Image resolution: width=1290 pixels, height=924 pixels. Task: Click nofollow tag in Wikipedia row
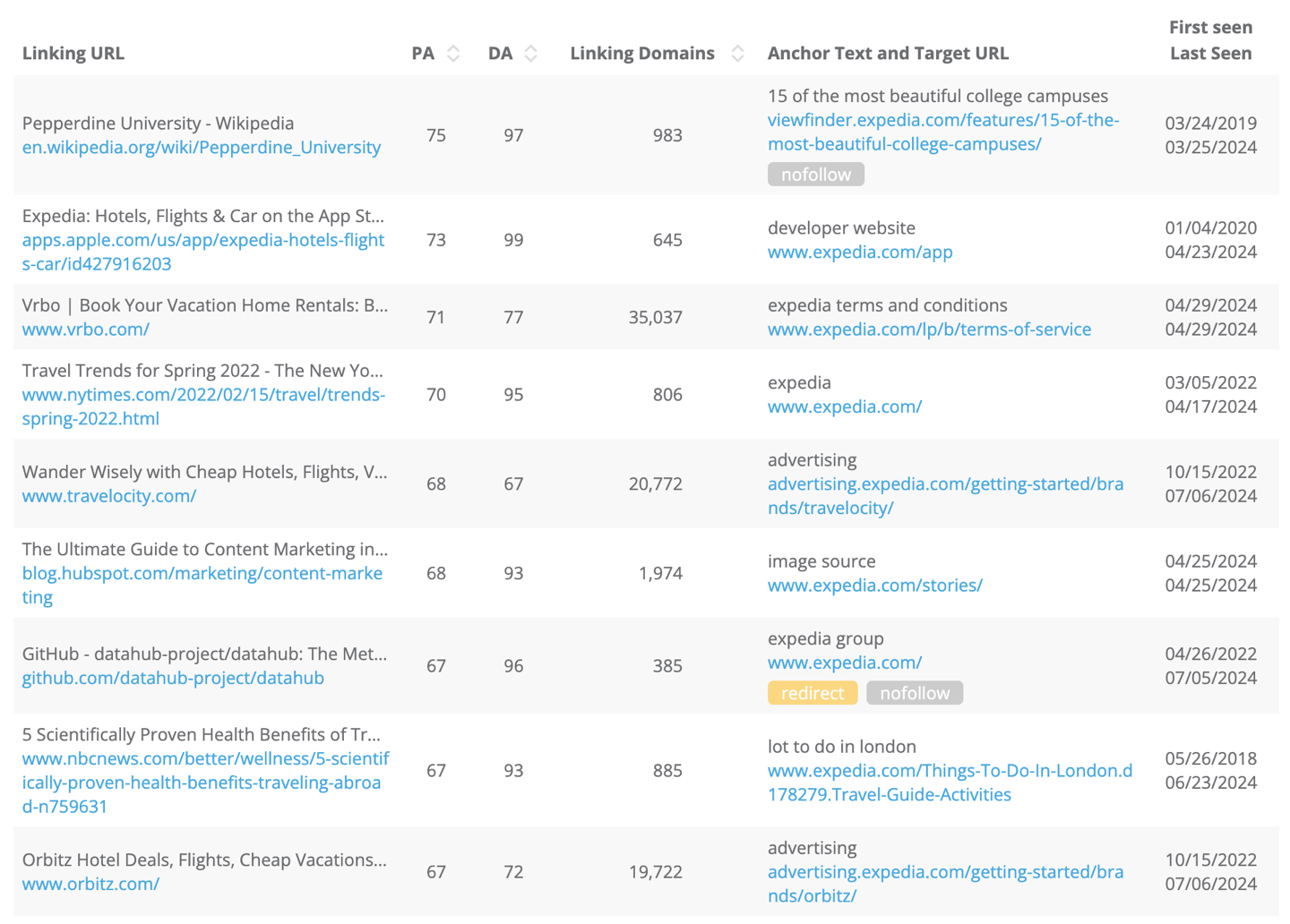pos(816,175)
